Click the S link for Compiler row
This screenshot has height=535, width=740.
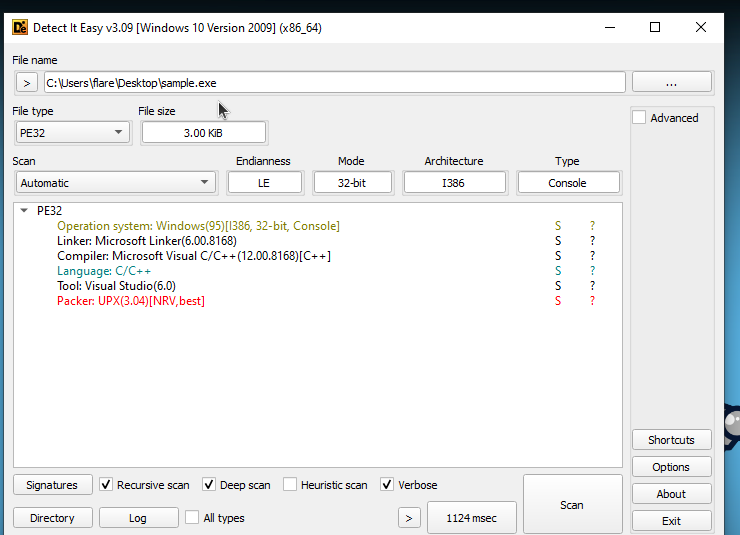[558, 256]
